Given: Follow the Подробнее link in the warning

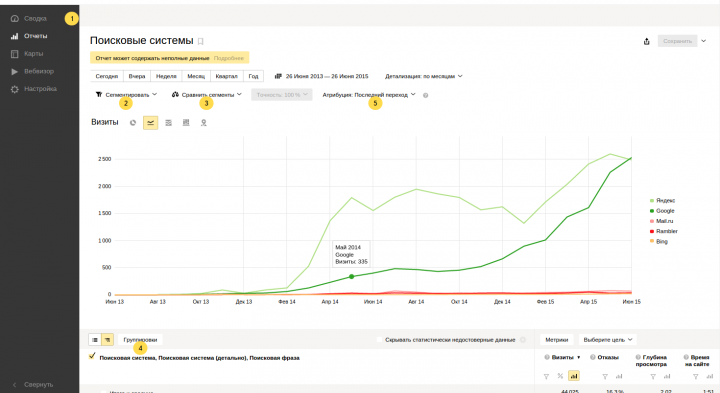Looking at the screenshot, I should pos(229,58).
